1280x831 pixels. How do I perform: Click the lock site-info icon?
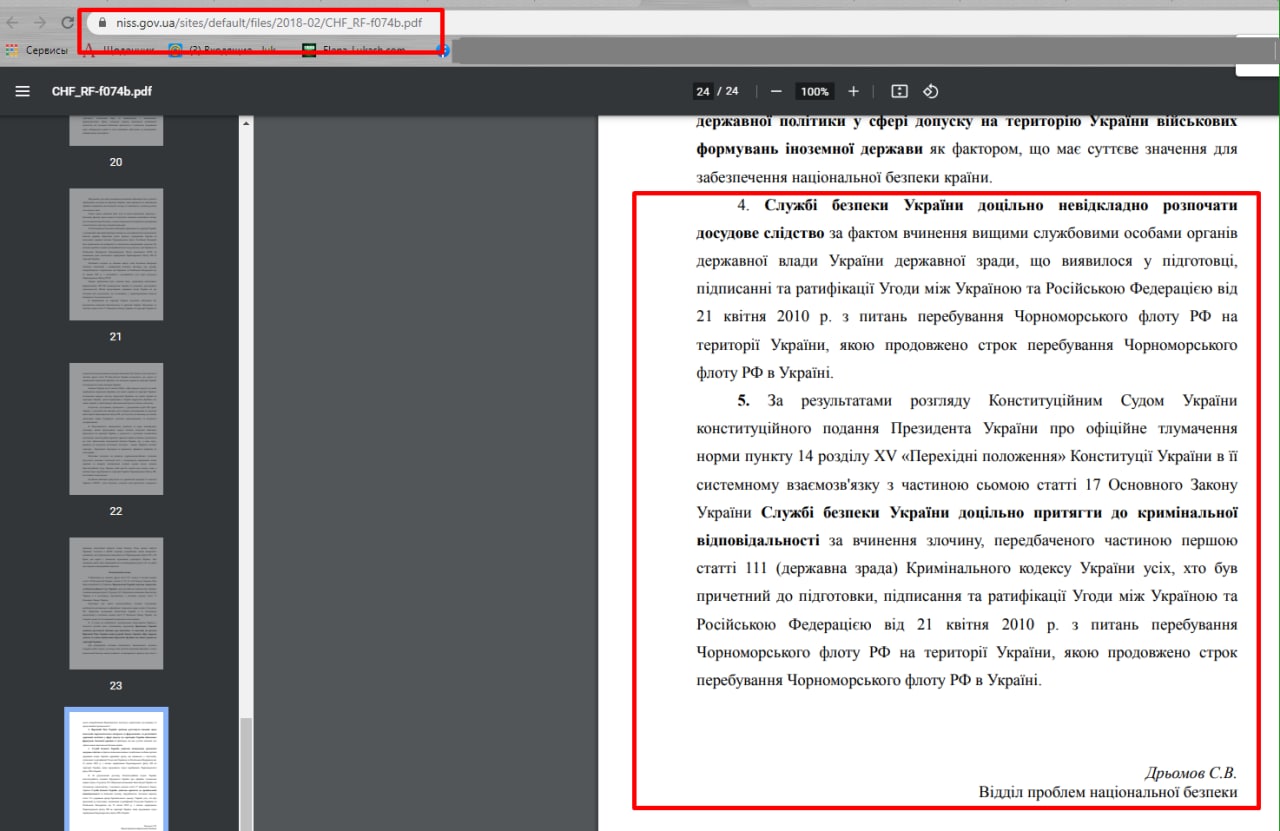[x=100, y=22]
